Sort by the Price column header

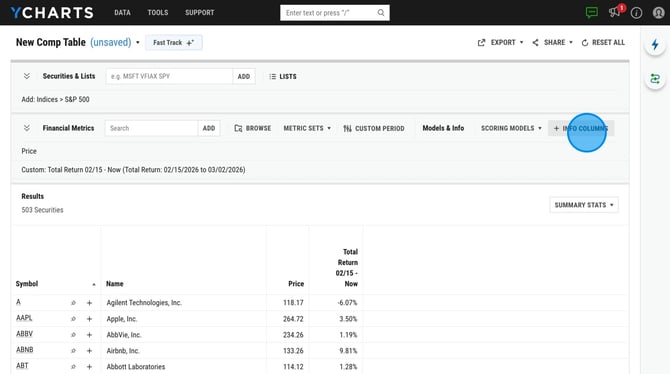pos(296,284)
